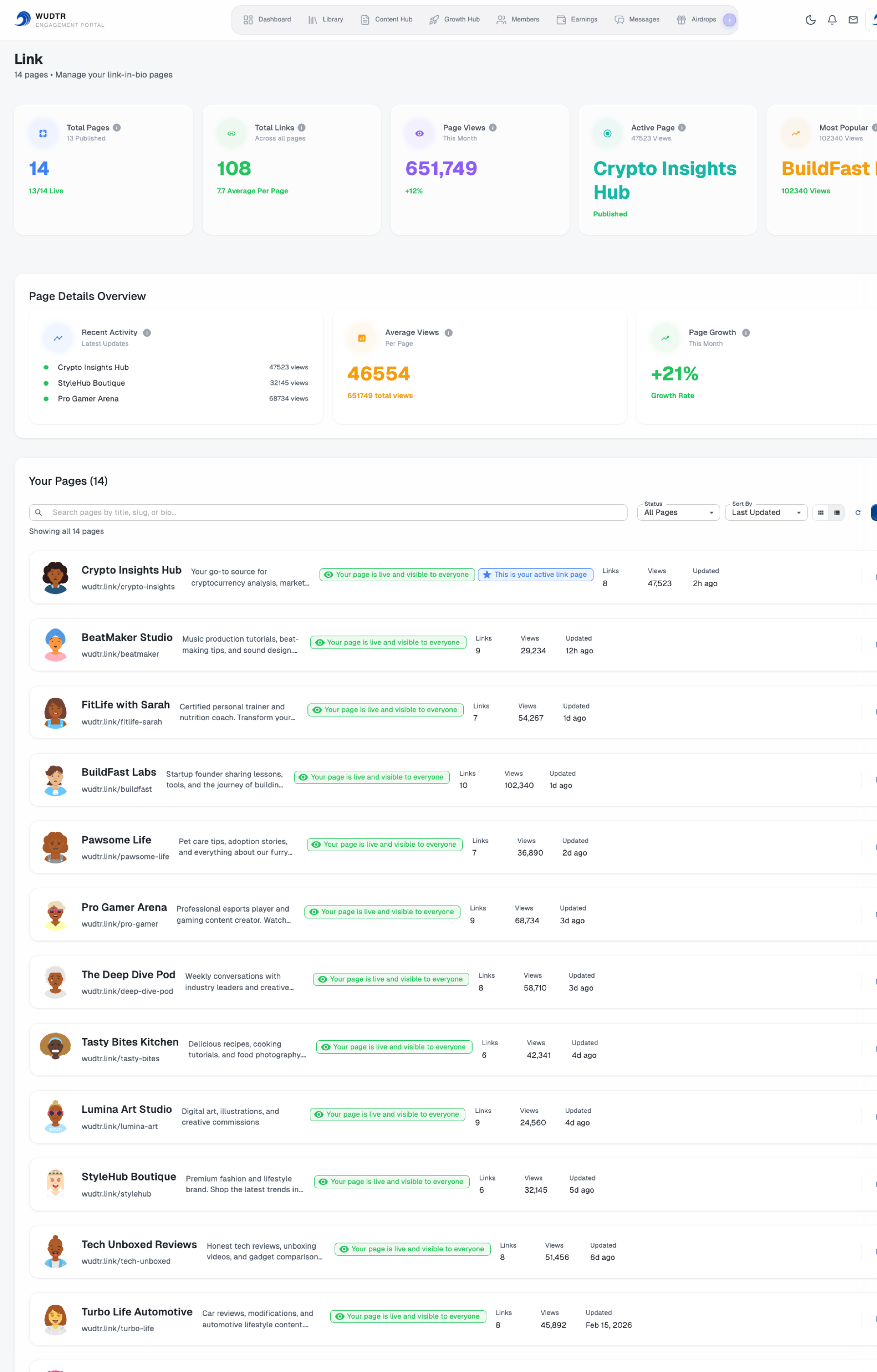Viewport: 877px width, 1372px height.
Task: Click the 651,749 page views value
Action: (441, 168)
